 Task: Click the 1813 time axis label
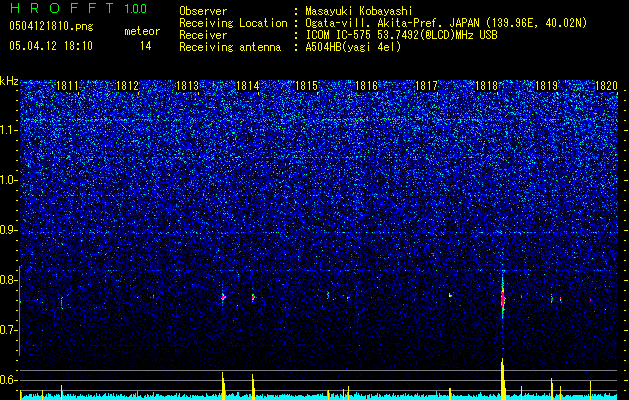tap(187, 86)
